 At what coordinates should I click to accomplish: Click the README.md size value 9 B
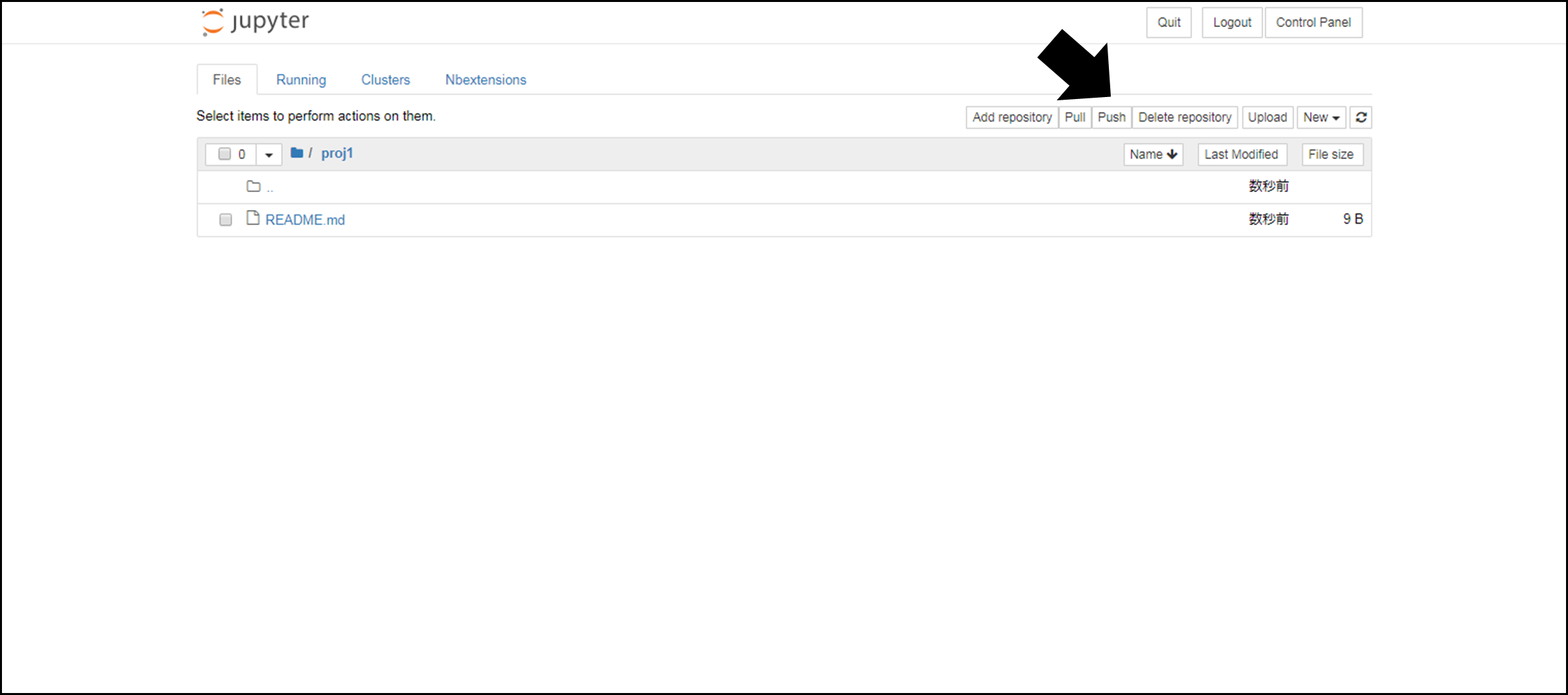click(x=1353, y=219)
